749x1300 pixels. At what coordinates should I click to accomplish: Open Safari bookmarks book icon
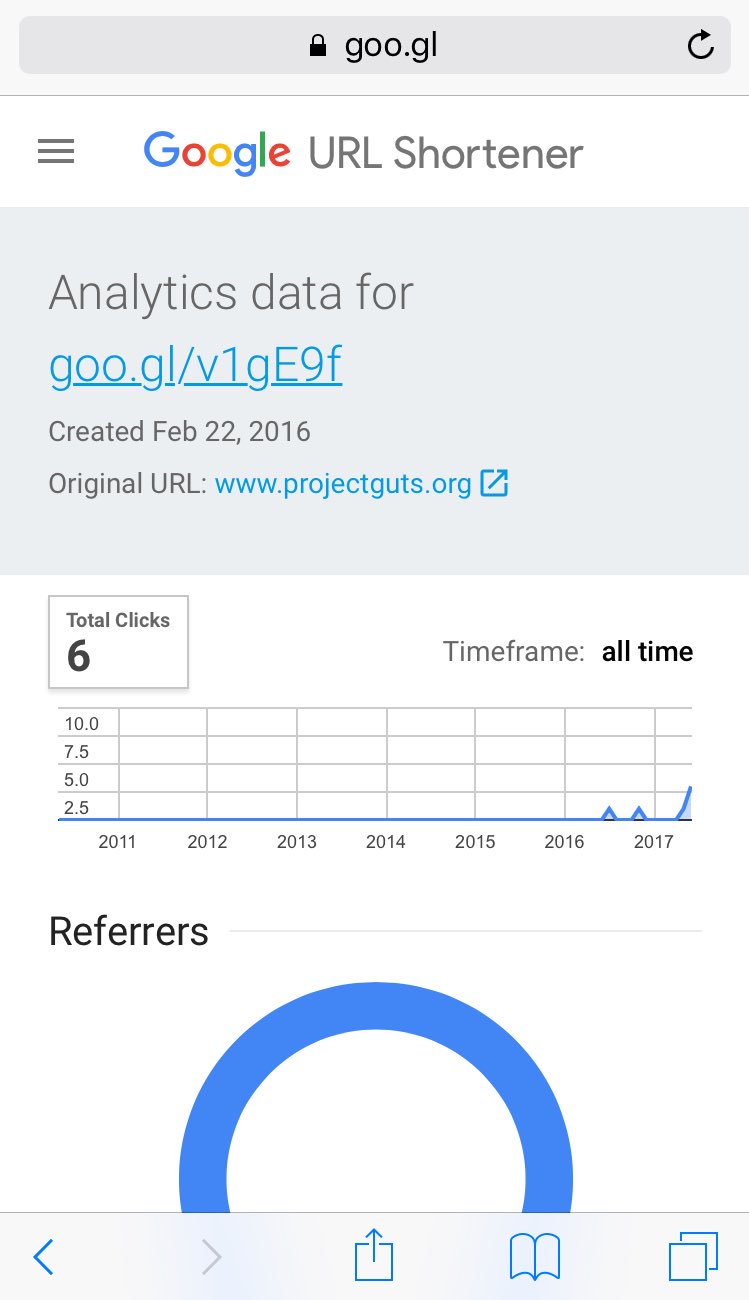pos(535,1256)
